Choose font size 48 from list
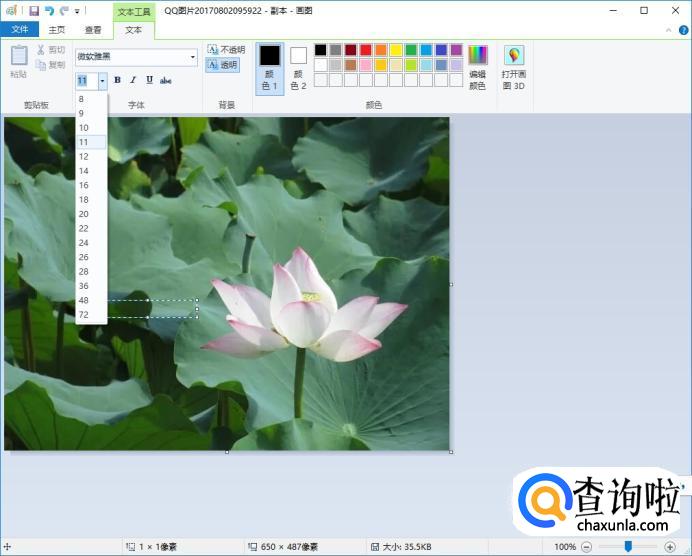 (91, 300)
